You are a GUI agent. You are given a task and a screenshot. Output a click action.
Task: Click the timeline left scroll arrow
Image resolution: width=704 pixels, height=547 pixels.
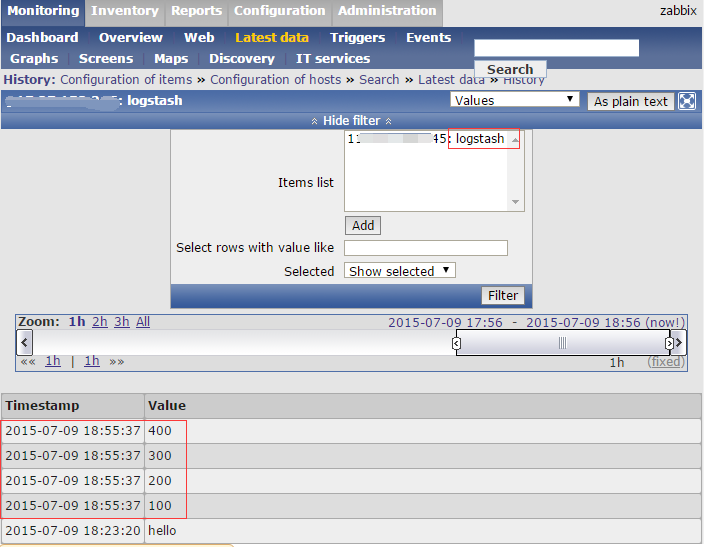coord(23,342)
